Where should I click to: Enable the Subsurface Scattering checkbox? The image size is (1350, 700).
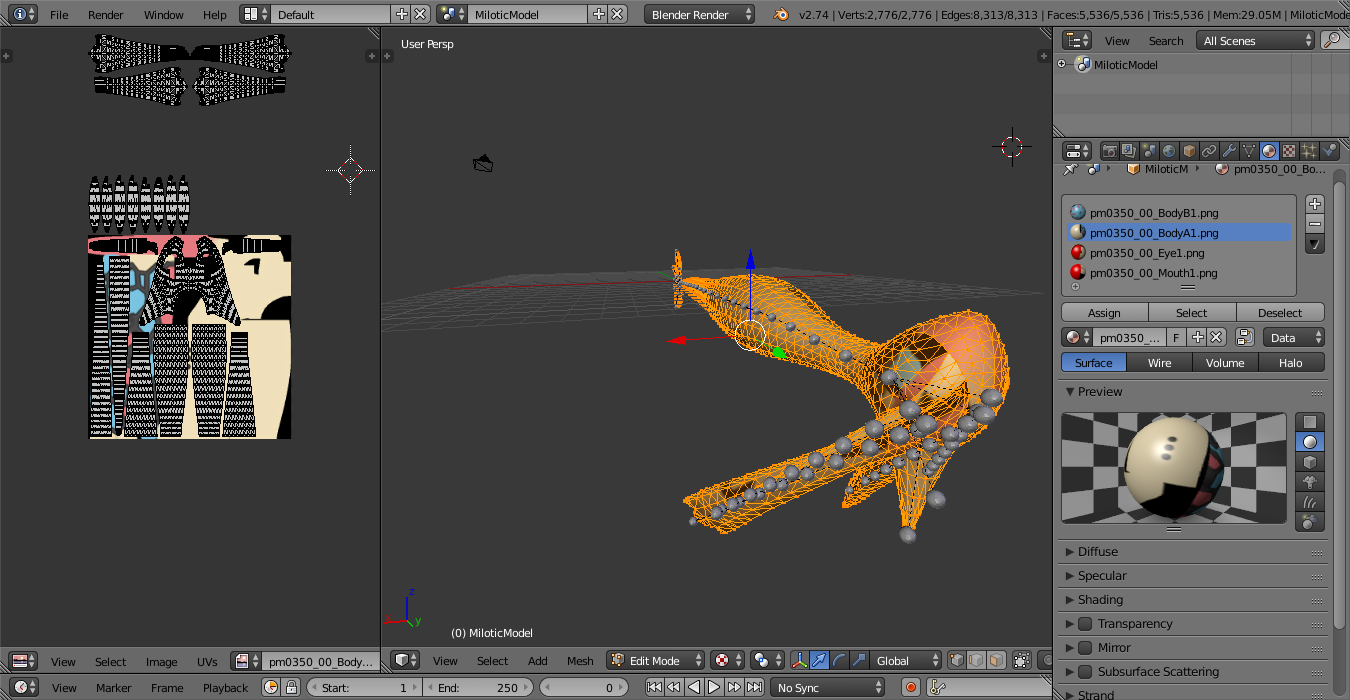click(1085, 672)
